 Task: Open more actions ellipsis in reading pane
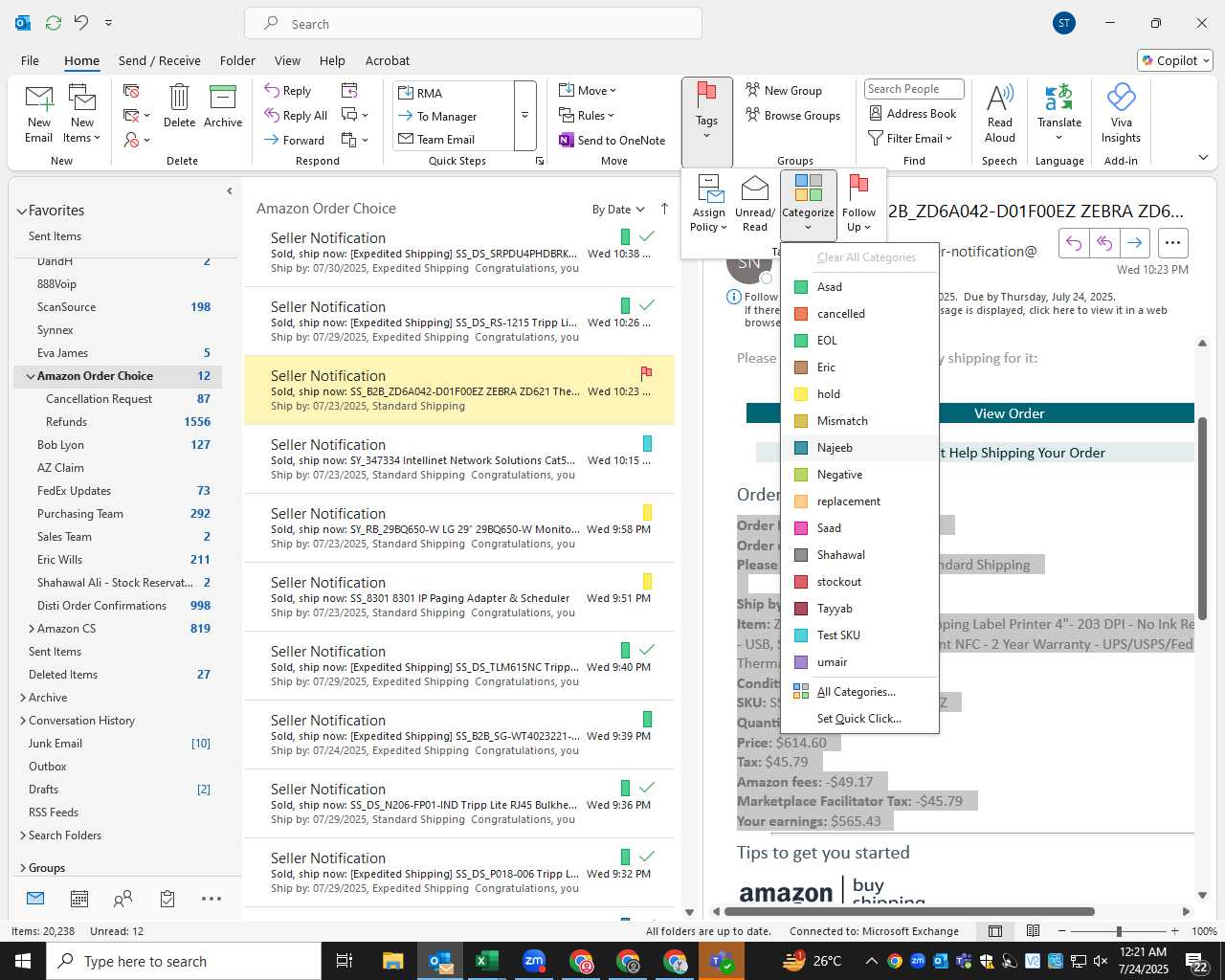pos(1172,243)
